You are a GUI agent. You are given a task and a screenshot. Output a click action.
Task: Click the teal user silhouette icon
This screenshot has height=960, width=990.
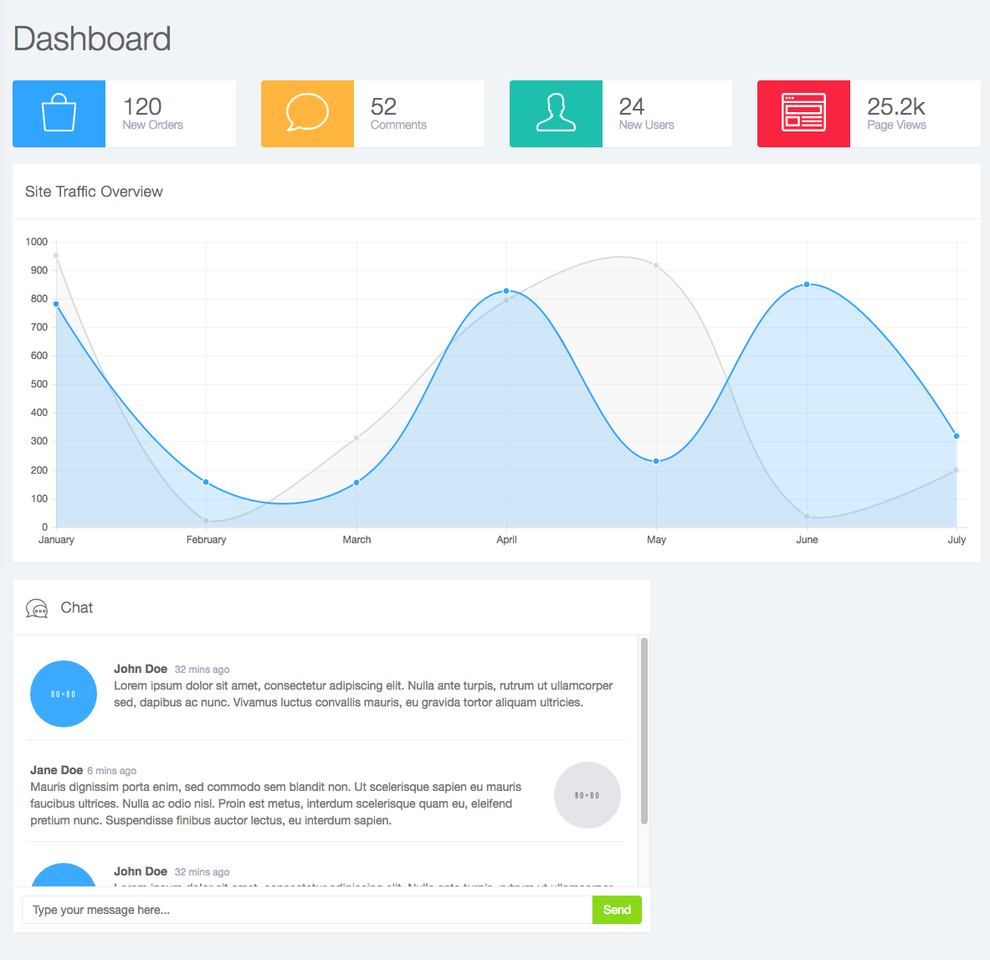556,112
